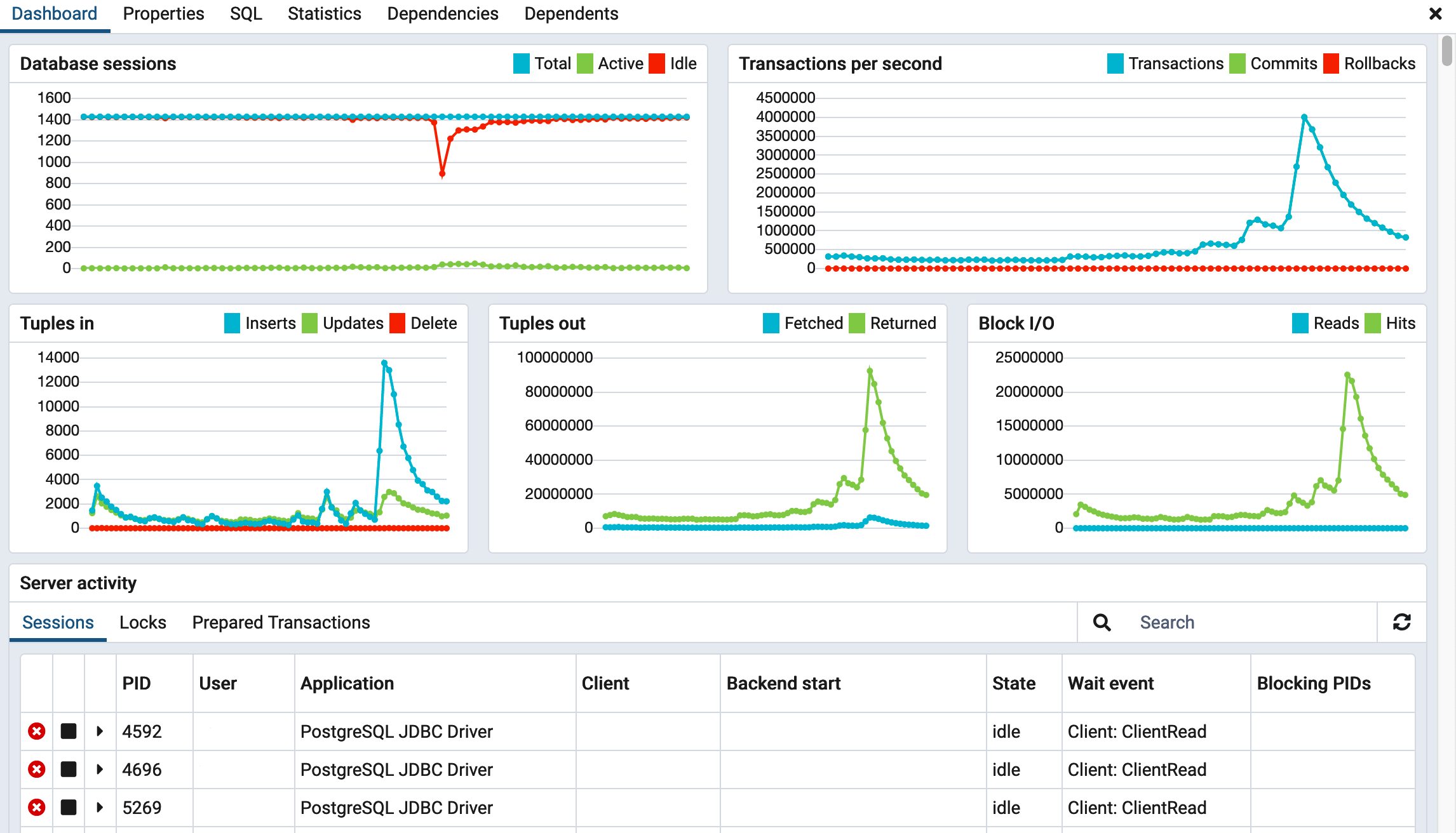
Task: Click the Active legend swatch
Action: 585,63
